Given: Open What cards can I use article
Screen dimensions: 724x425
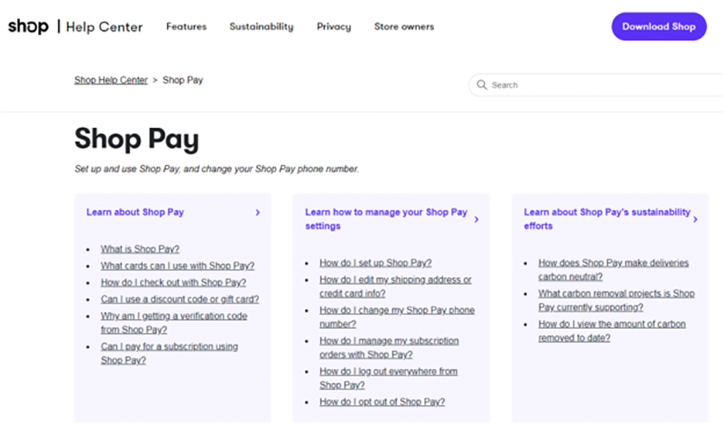Looking at the screenshot, I should [177, 266].
